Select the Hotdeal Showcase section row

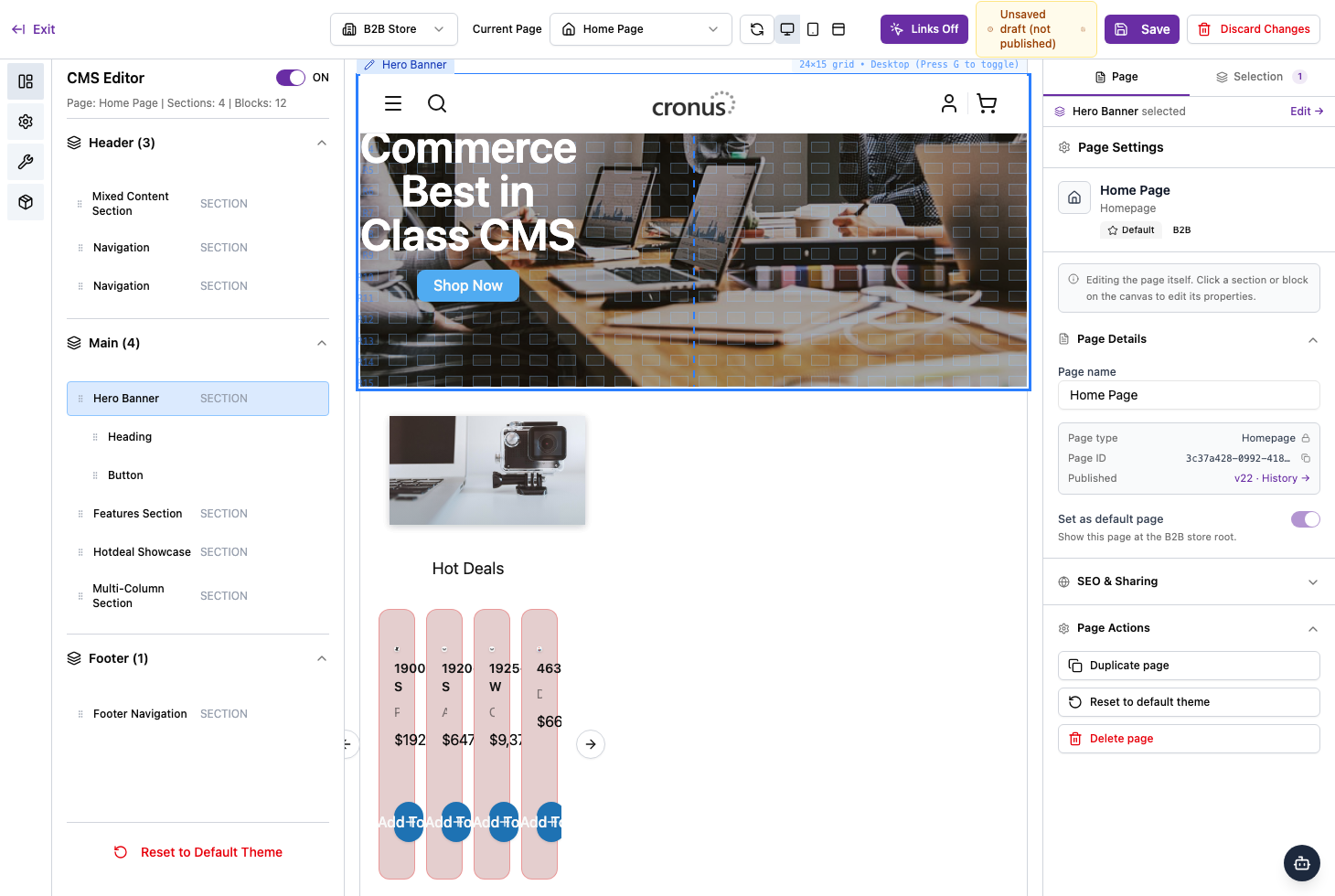click(x=198, y=552)
